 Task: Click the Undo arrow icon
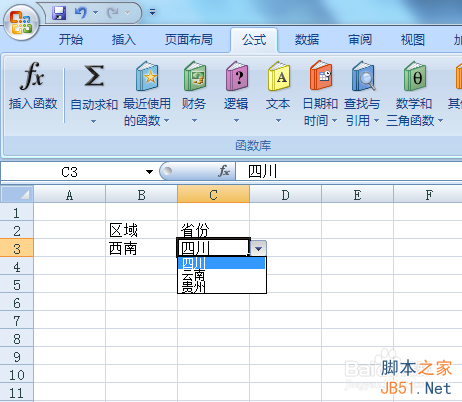[x=81, y=13]
